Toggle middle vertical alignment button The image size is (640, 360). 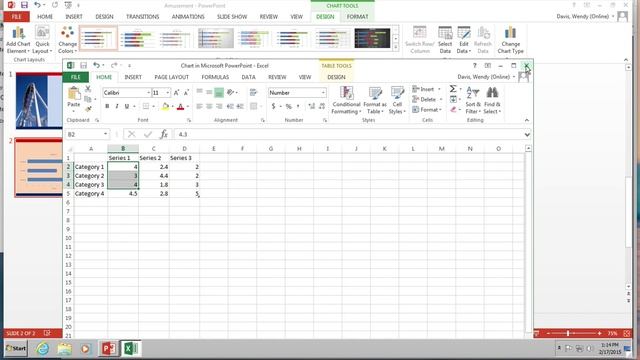pyautogui.click(x=209, y=92)
